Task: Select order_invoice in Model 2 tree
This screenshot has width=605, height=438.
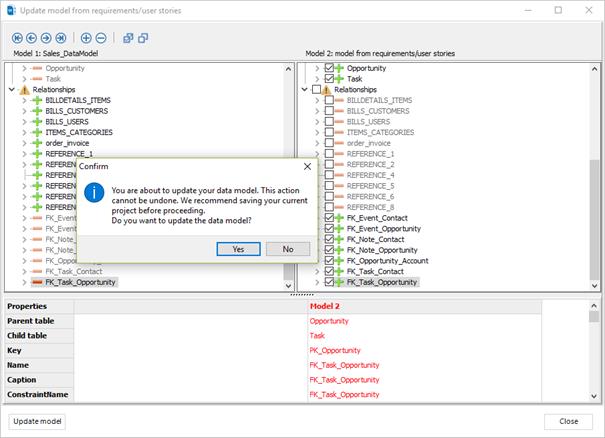Action: [x=368, y=143]
